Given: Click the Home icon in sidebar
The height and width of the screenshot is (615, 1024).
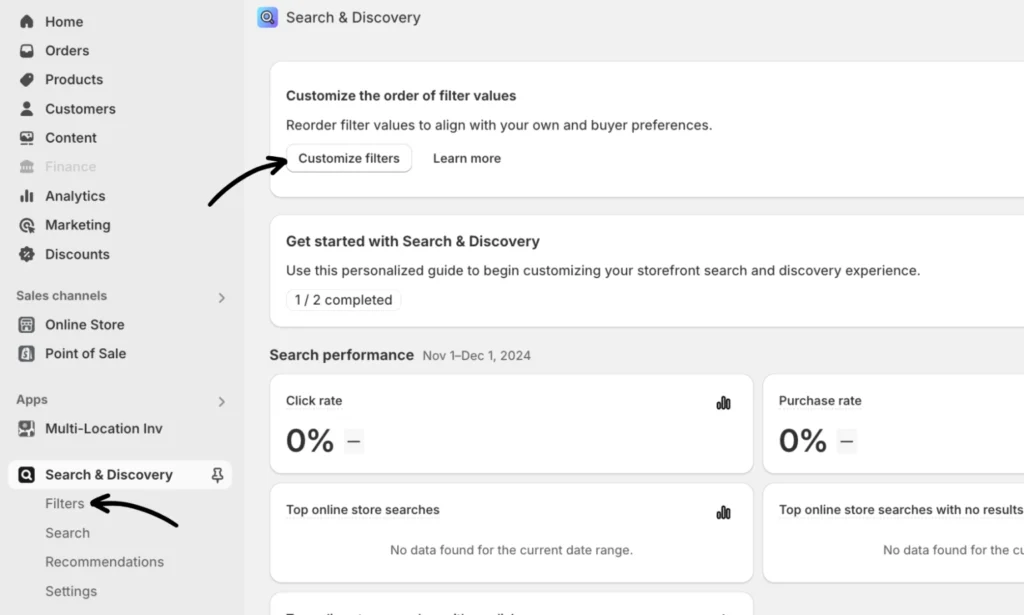Looking at the screenshot, I should click(27, 22).
